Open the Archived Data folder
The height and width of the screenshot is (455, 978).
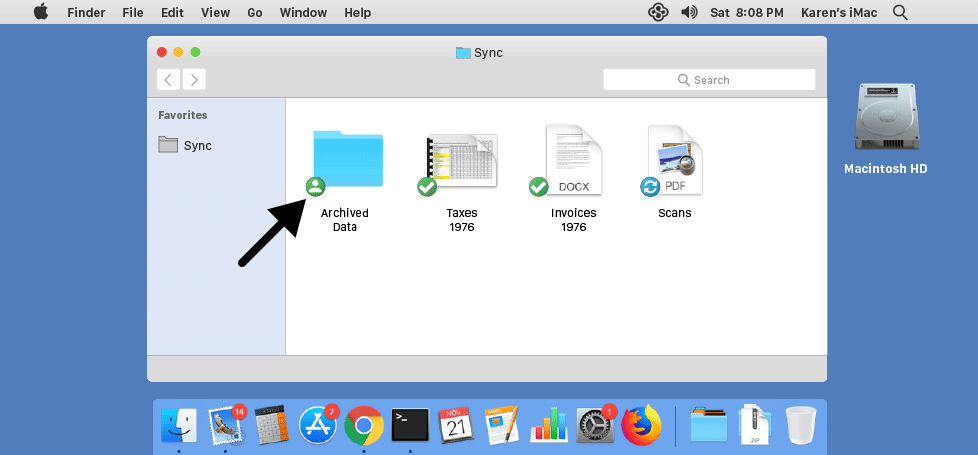(x=347, y=159)
